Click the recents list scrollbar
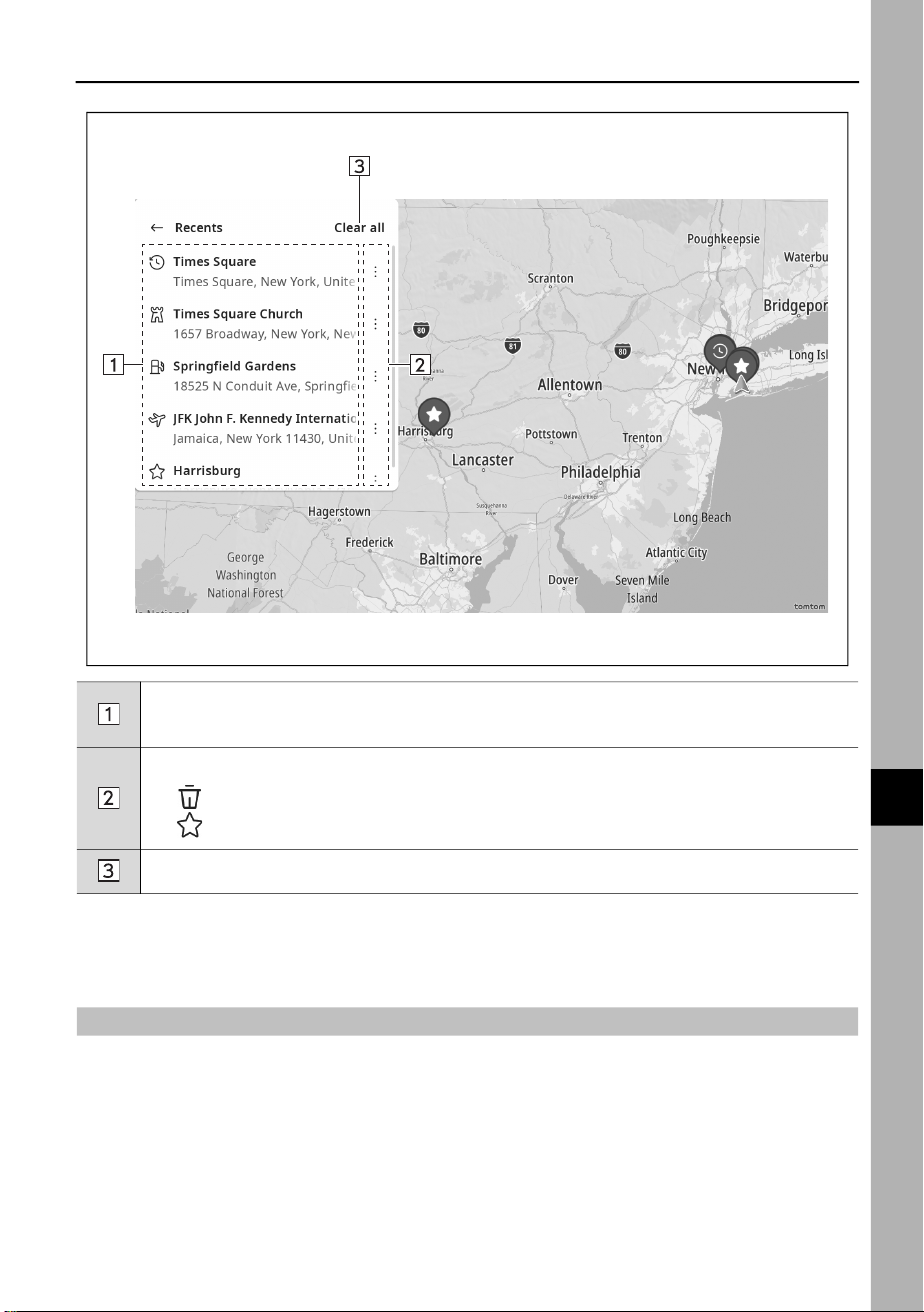Viewport: 924px width, 1312px height. (x=393, y=356)
